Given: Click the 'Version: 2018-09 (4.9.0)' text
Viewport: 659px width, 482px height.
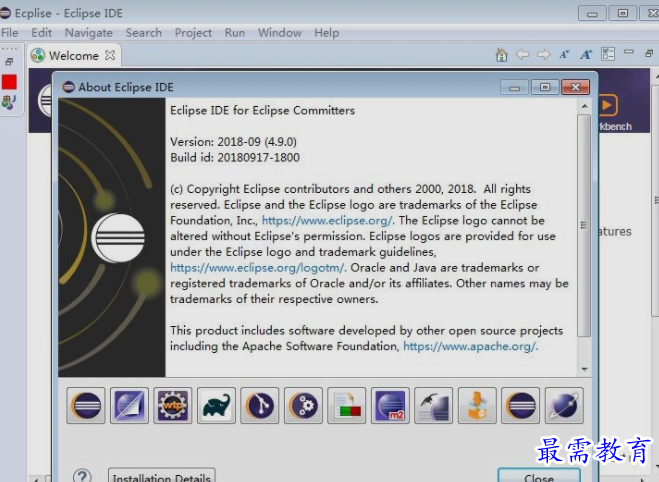Looking at the screenshot, I should click(x=233, y=142).
